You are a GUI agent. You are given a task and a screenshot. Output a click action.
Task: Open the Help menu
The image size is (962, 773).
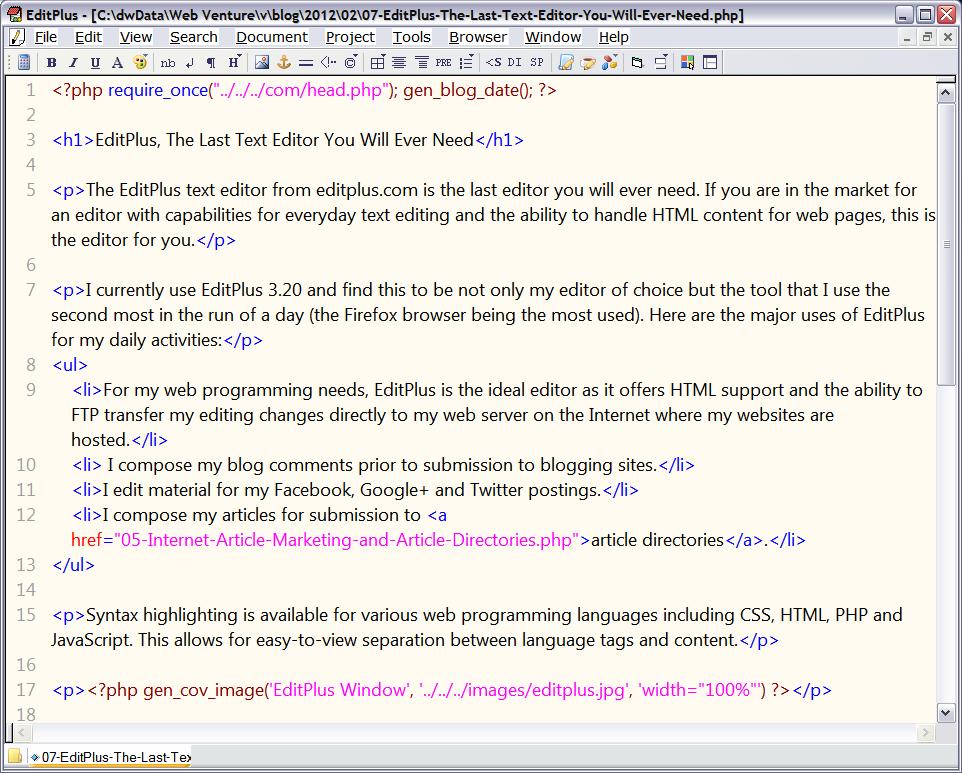[614, 37]
